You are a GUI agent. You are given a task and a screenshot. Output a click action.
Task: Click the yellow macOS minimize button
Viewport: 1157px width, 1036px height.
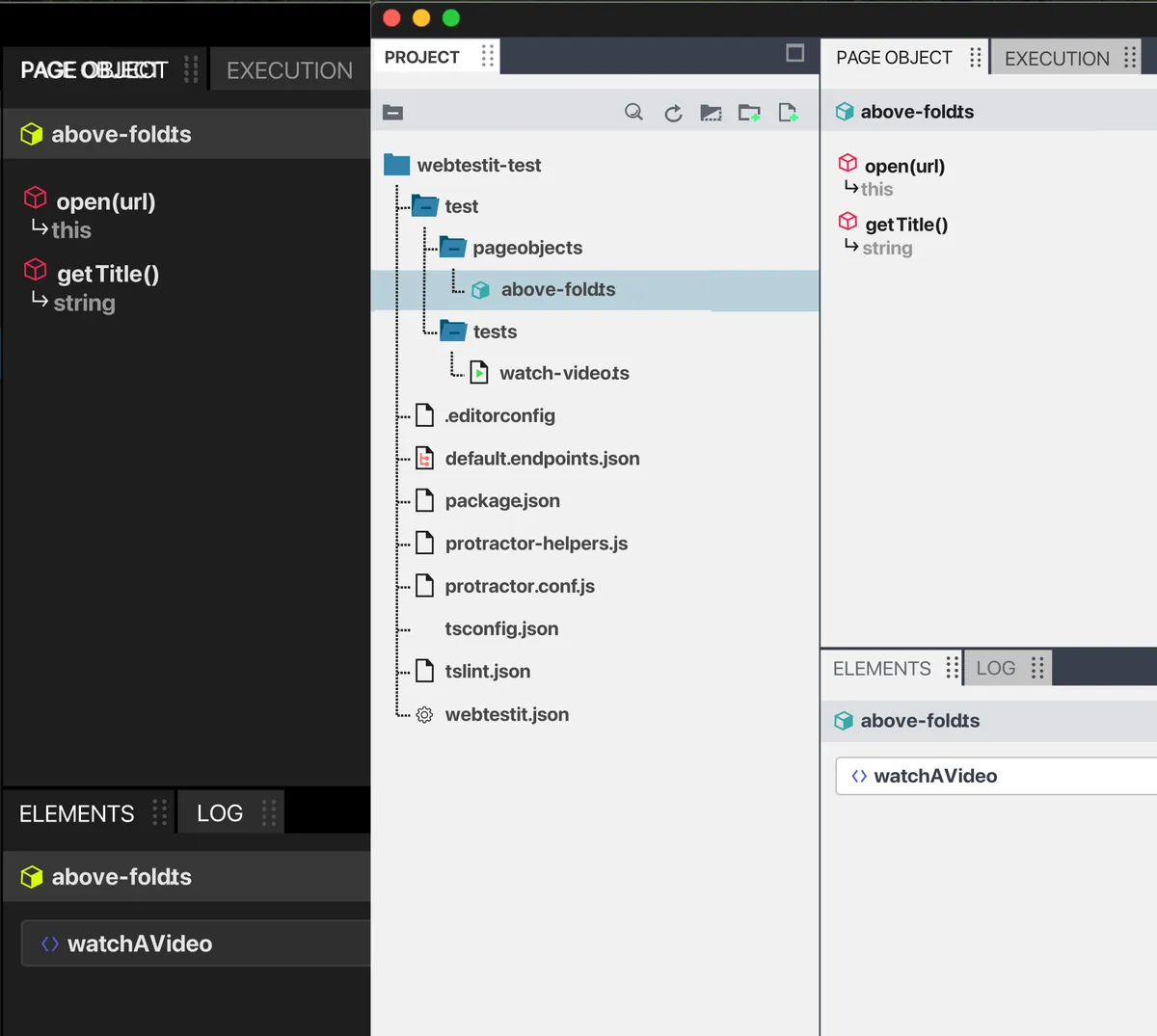click(x=421, y=17)
